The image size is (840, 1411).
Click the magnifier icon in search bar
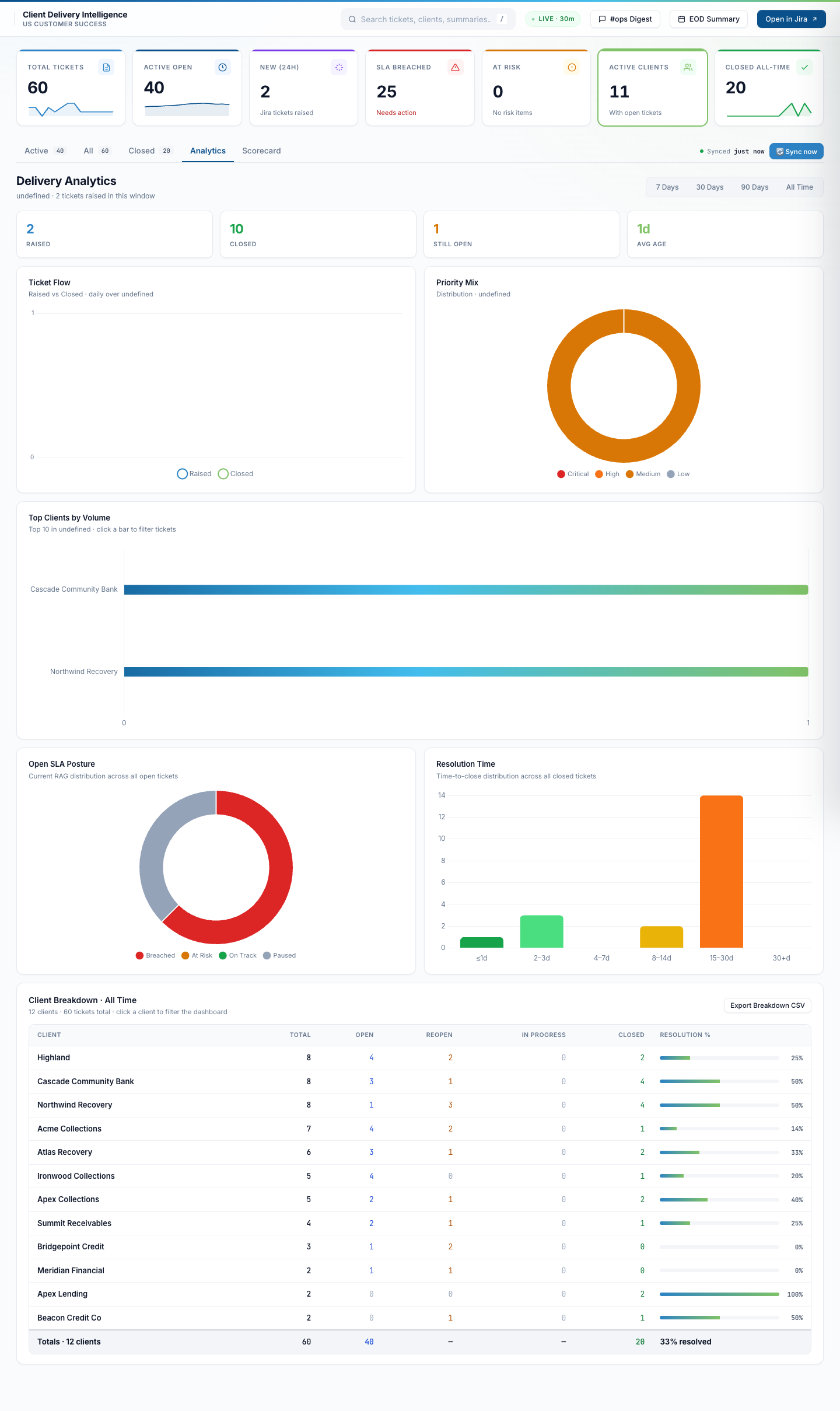point(352,19)
